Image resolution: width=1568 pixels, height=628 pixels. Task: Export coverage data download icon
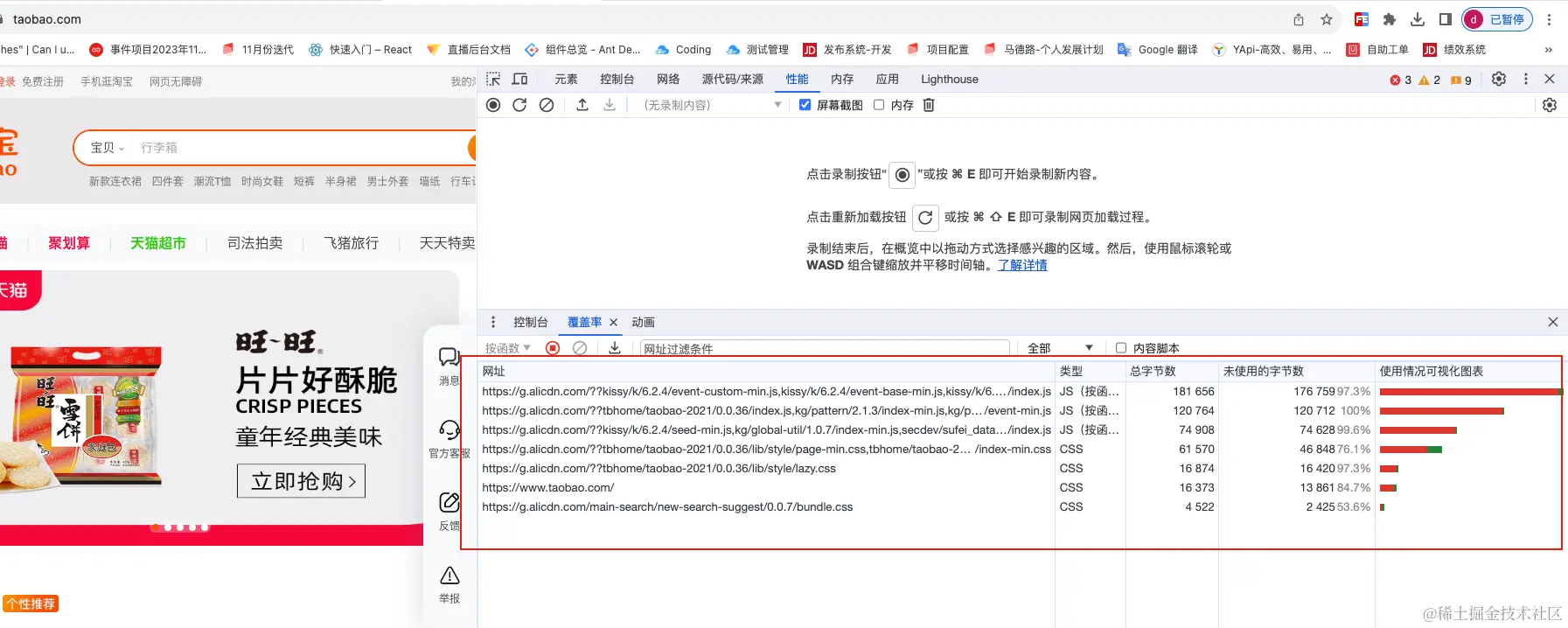tap(615, 348)
